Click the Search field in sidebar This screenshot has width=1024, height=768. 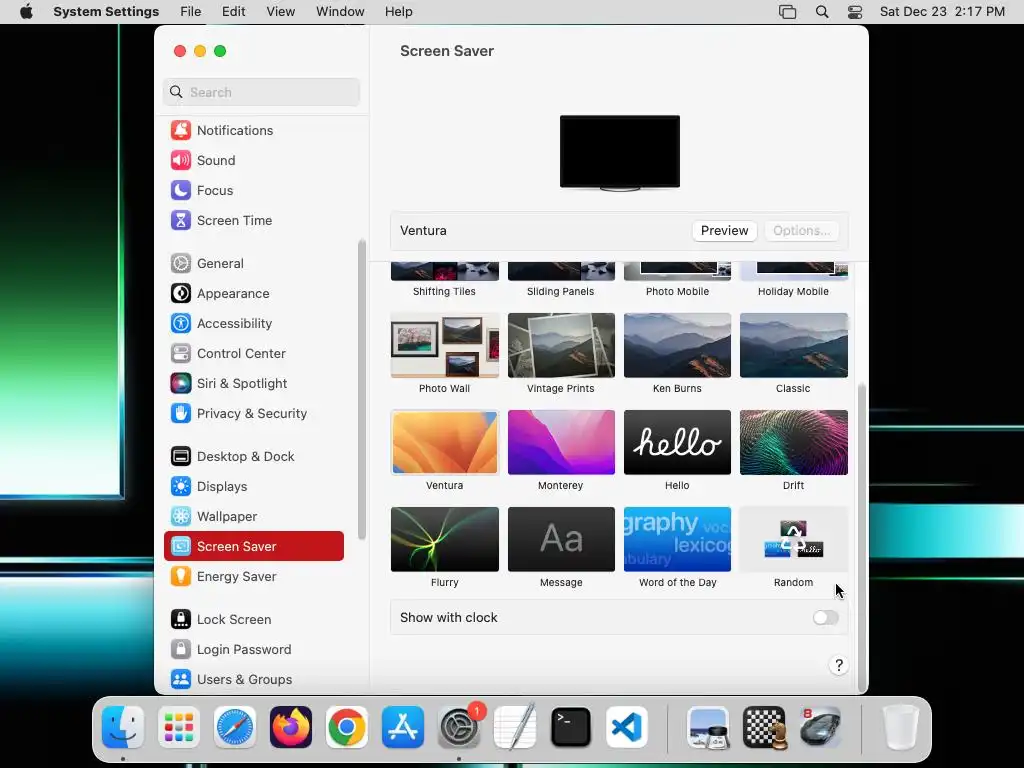[x=261, y=92]
